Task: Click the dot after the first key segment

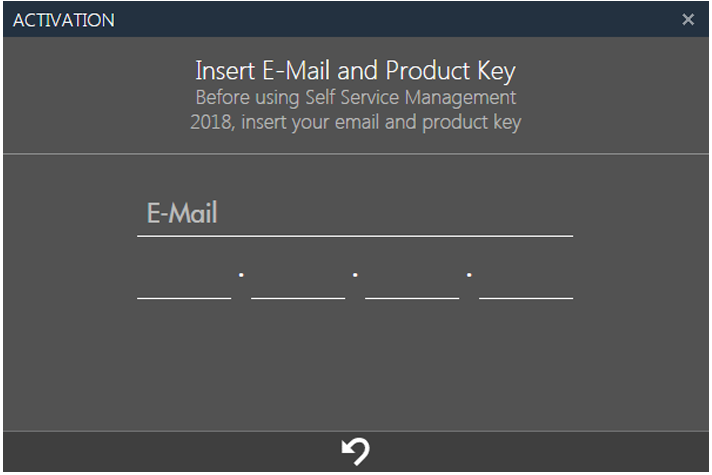Action: [241, 275]
